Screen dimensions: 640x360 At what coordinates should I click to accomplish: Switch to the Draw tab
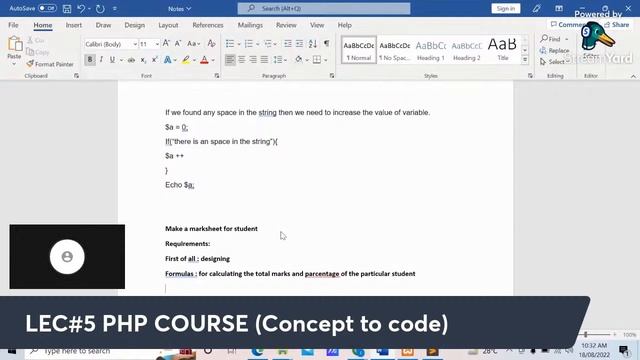pyautogui.click(x=103, y=25)
